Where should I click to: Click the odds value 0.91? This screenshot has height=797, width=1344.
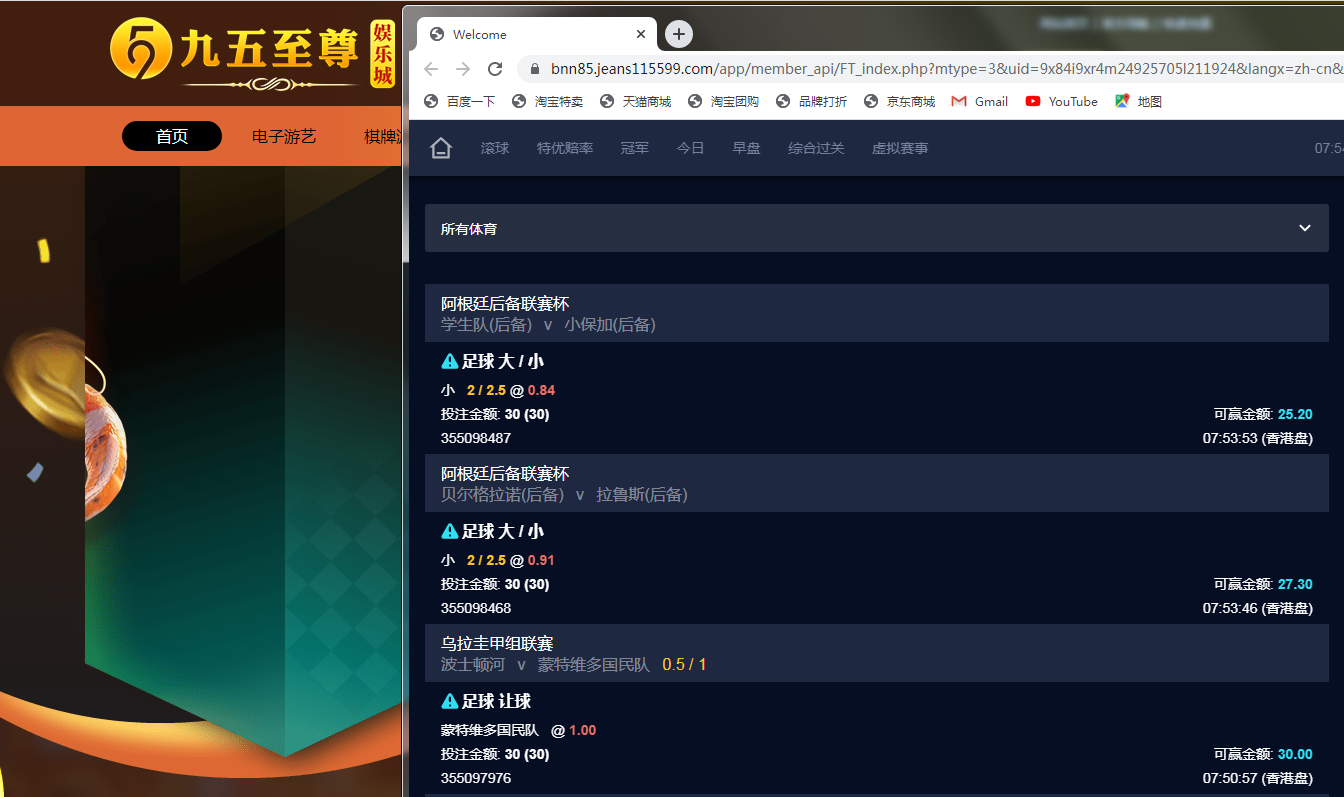coord(541,560)
